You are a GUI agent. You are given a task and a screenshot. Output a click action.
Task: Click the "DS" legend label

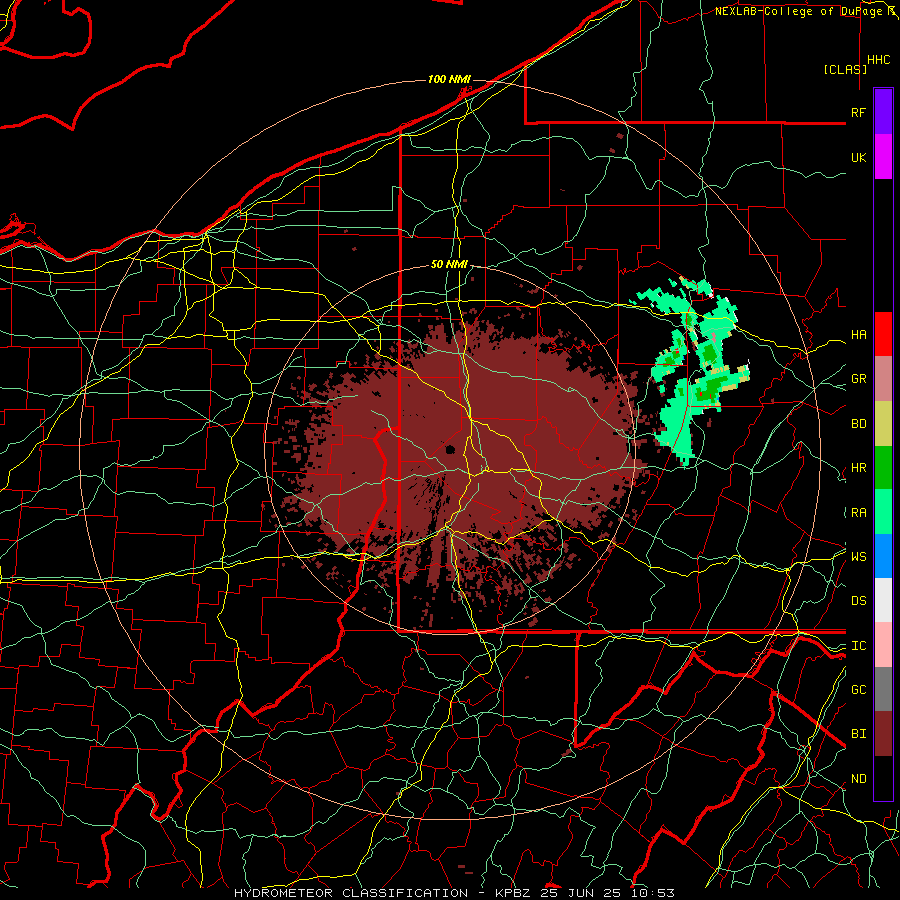click(x=858, y=601)
